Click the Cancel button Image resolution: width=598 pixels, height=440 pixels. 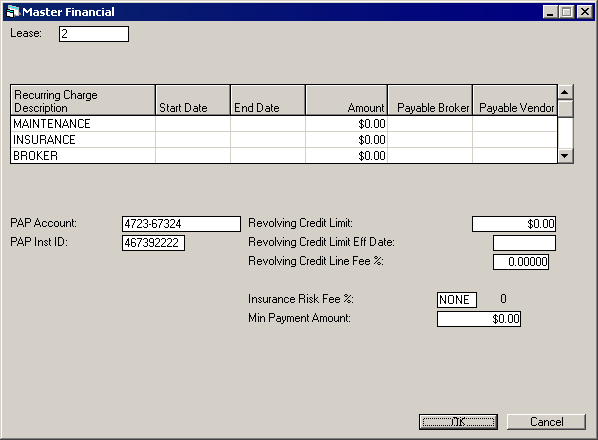tap(546, 422)
